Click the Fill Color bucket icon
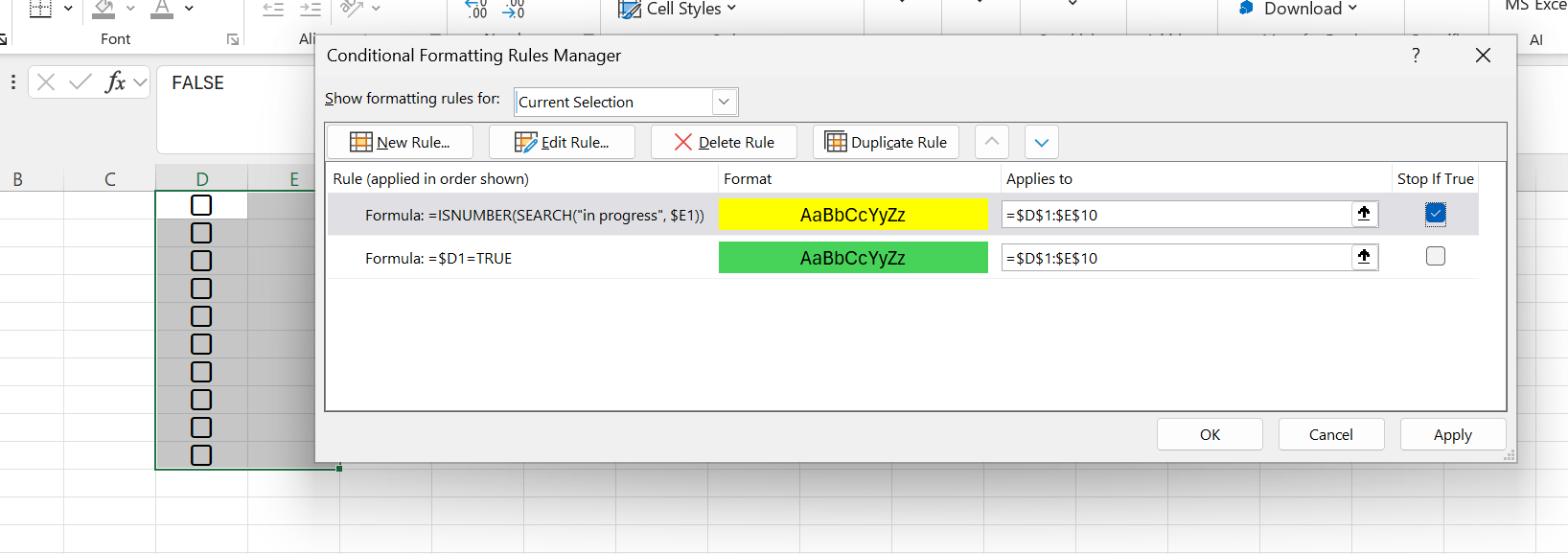 pyautogui.click(x=104, y=10)
